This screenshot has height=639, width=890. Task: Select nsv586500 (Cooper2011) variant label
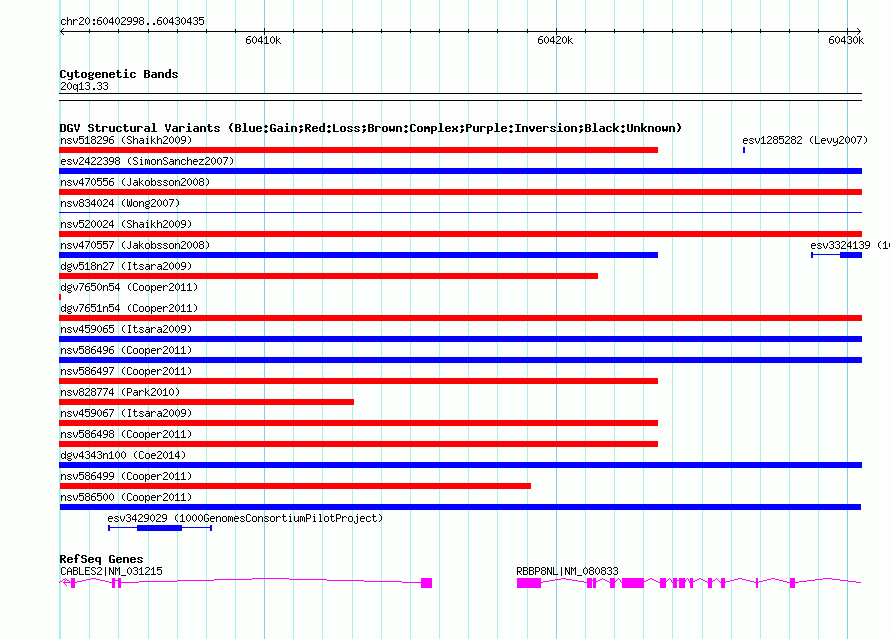coord(126,497)
